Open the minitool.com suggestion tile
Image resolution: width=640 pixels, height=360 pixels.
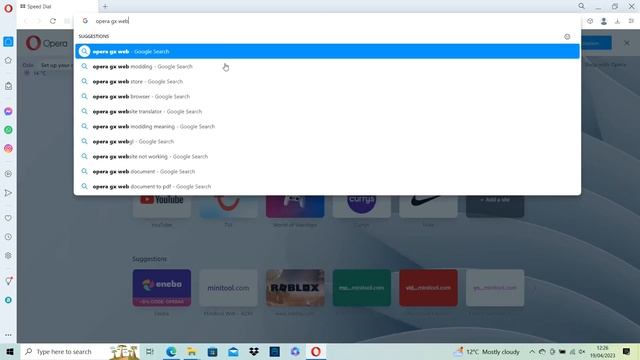pos(228,288)
